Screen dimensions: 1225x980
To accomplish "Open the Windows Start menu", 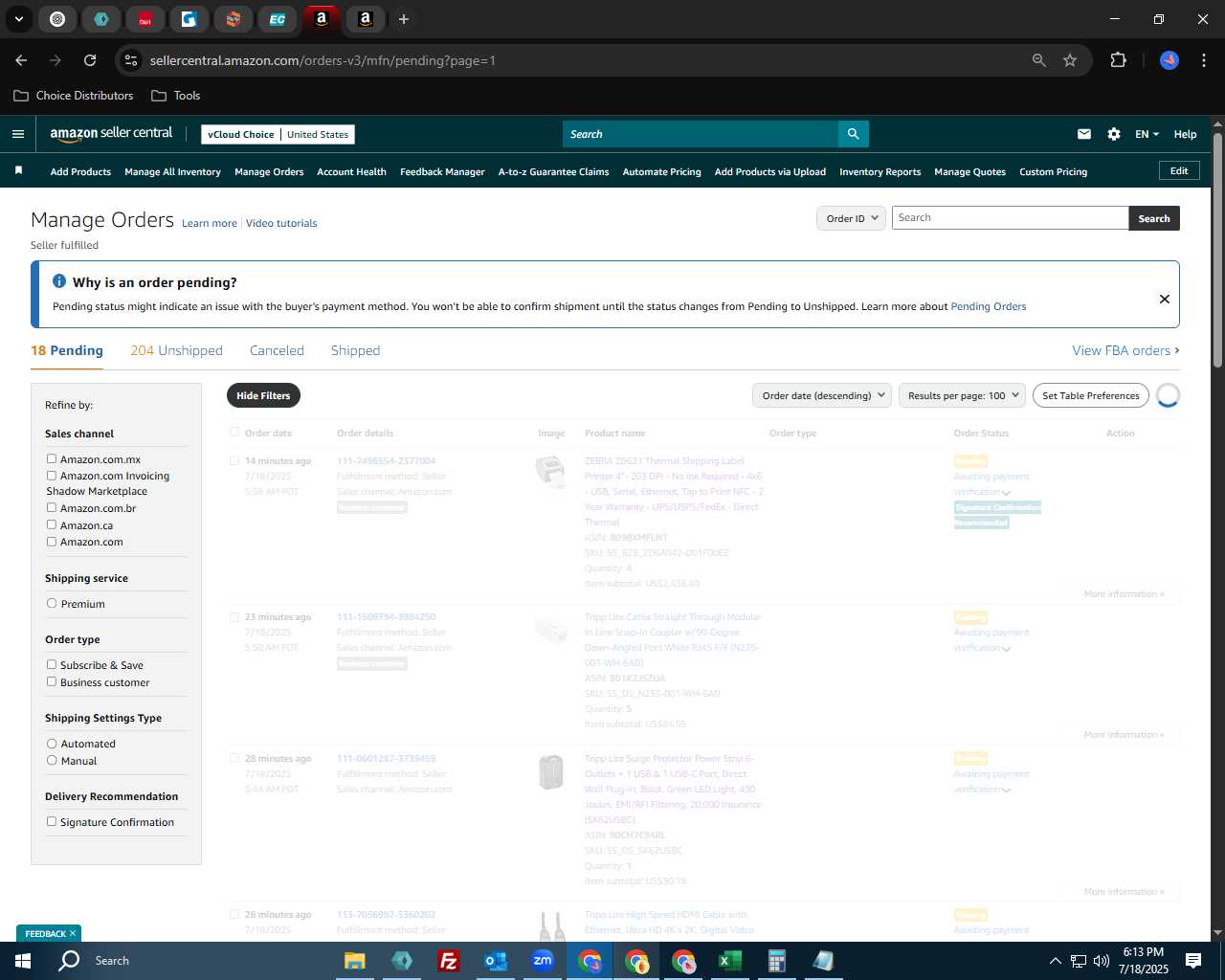I will [x=23, y=961].
